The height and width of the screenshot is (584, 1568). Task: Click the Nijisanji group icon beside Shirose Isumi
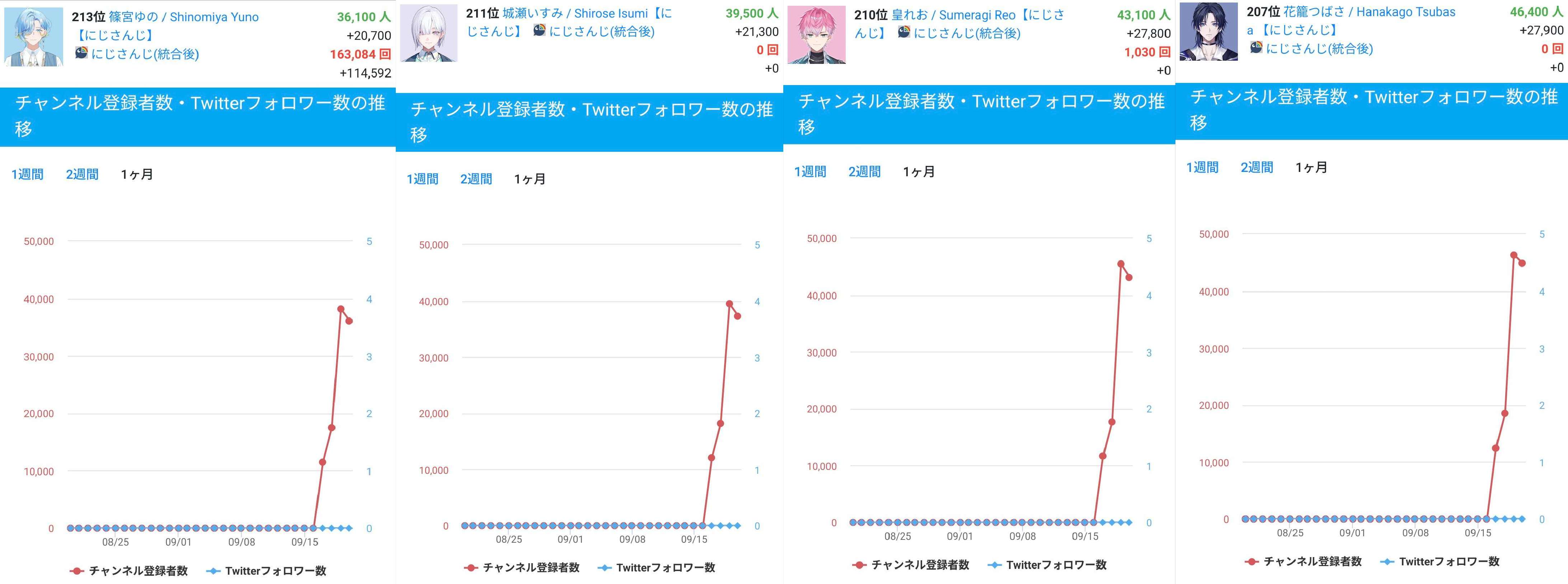tap(539, 31)
